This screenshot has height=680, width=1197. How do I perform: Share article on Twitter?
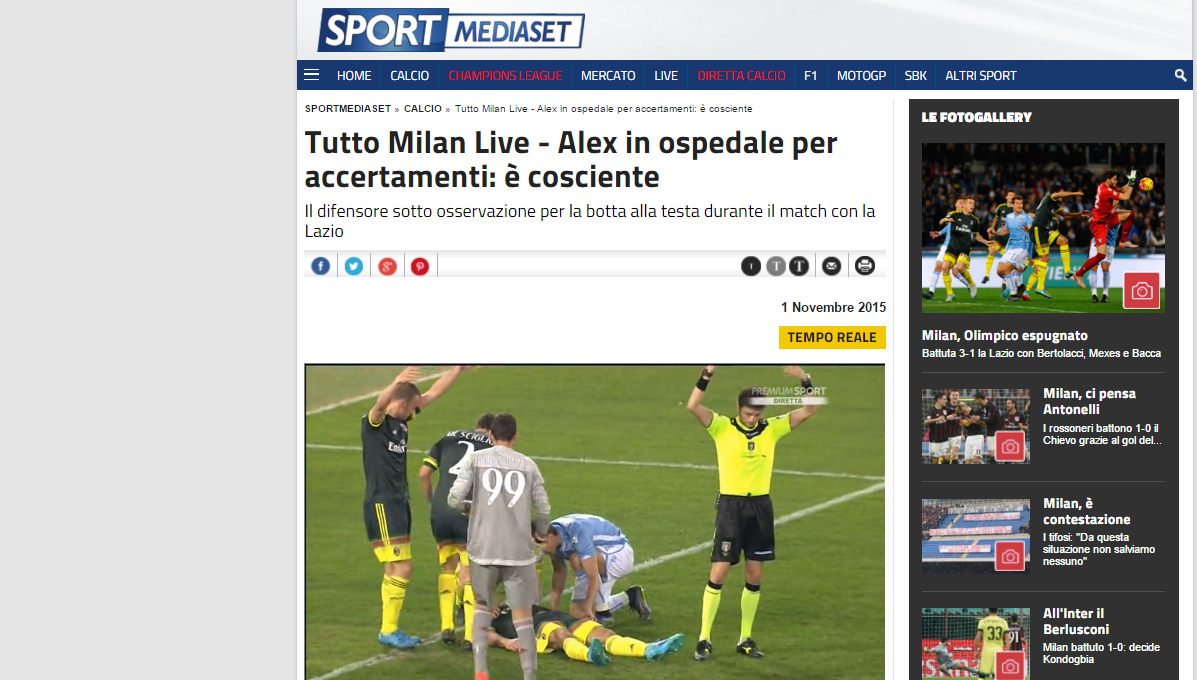click(353, 266)
